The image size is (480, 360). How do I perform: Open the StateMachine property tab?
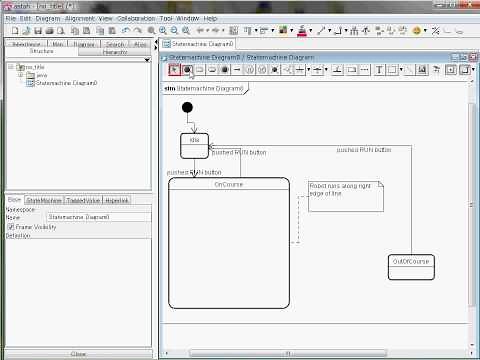coord(44,200)
